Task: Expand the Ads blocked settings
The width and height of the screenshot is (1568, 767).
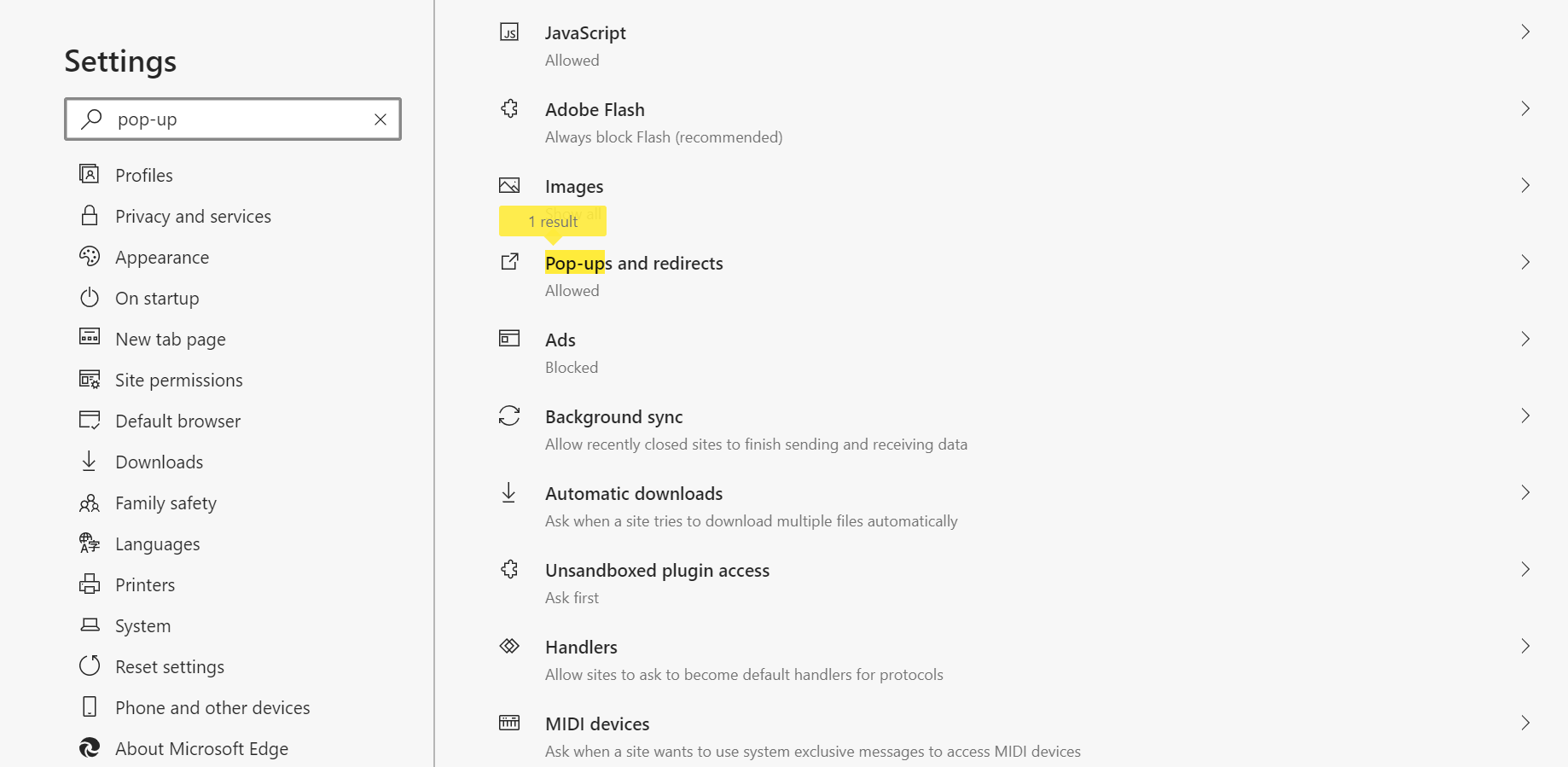Action: [x=1526, y=339]
